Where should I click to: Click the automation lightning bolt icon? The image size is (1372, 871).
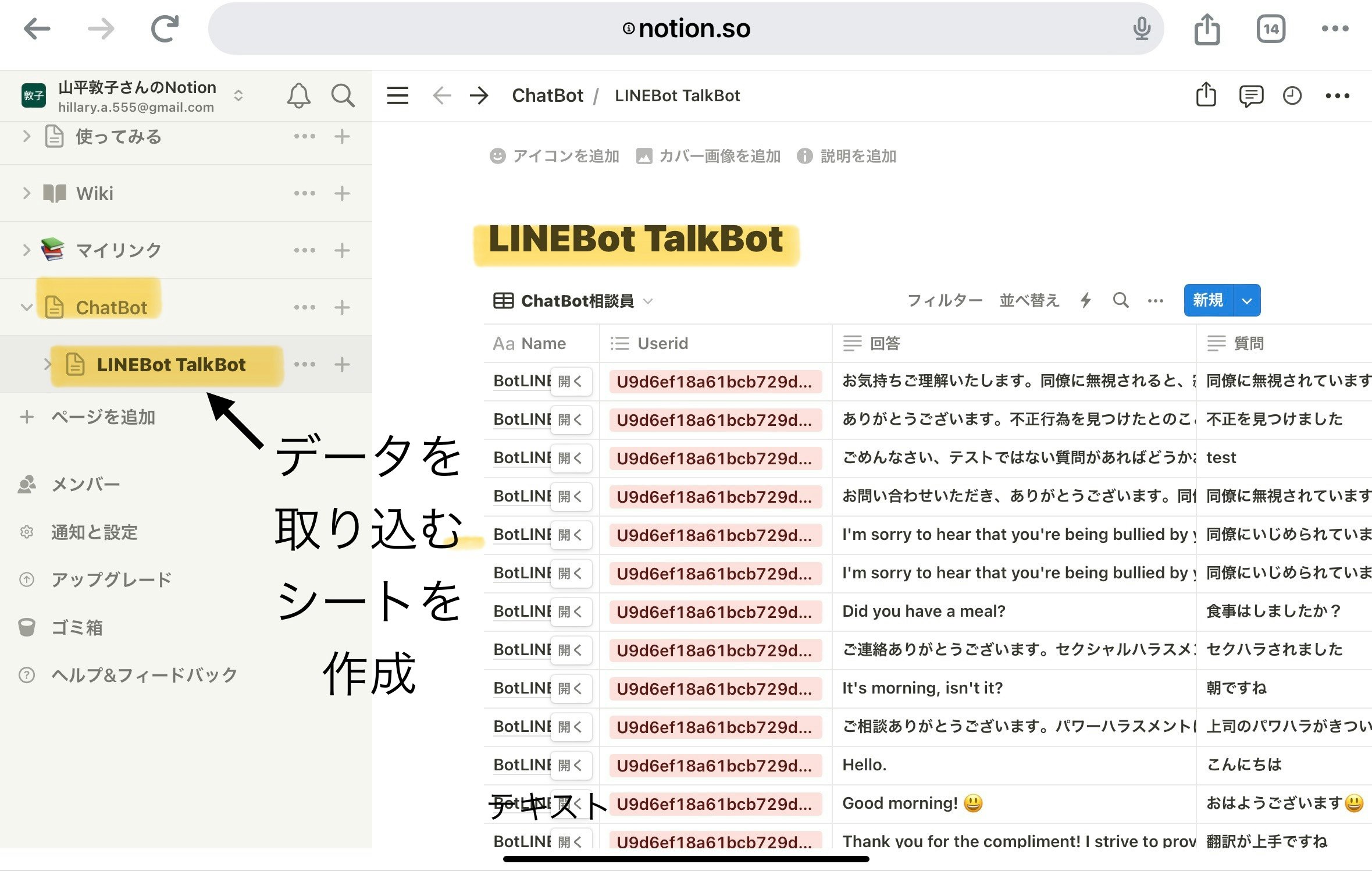tap(1085, 300)
